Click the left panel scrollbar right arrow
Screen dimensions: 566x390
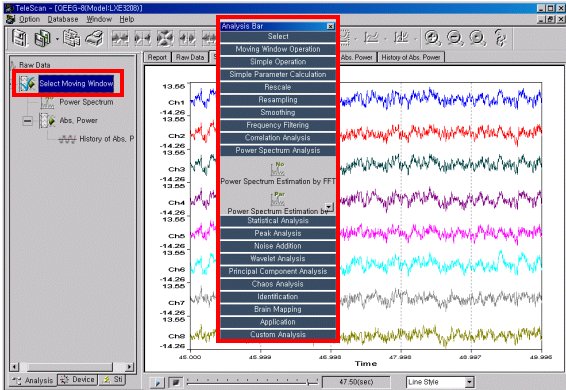tap(129, 367)
